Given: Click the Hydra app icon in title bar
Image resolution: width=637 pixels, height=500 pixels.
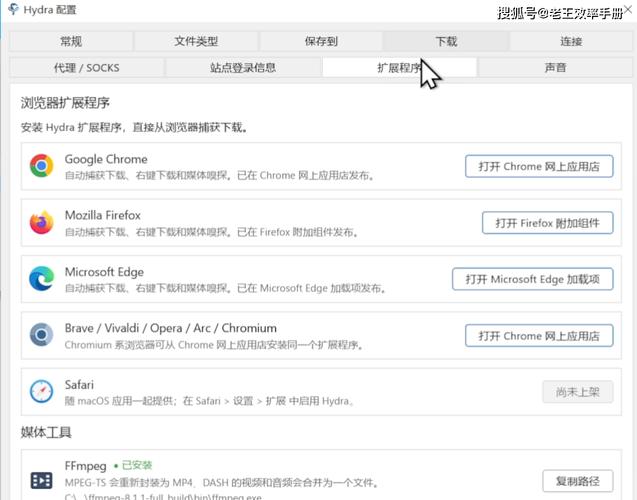Looking at the screenshot, I should point(13,9).
